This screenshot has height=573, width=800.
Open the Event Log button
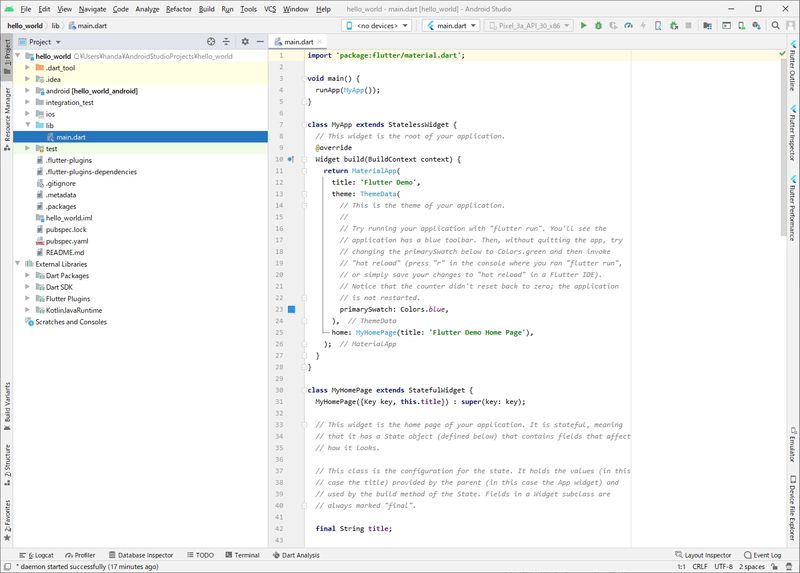pyautogui.click(x=762, y=554)
